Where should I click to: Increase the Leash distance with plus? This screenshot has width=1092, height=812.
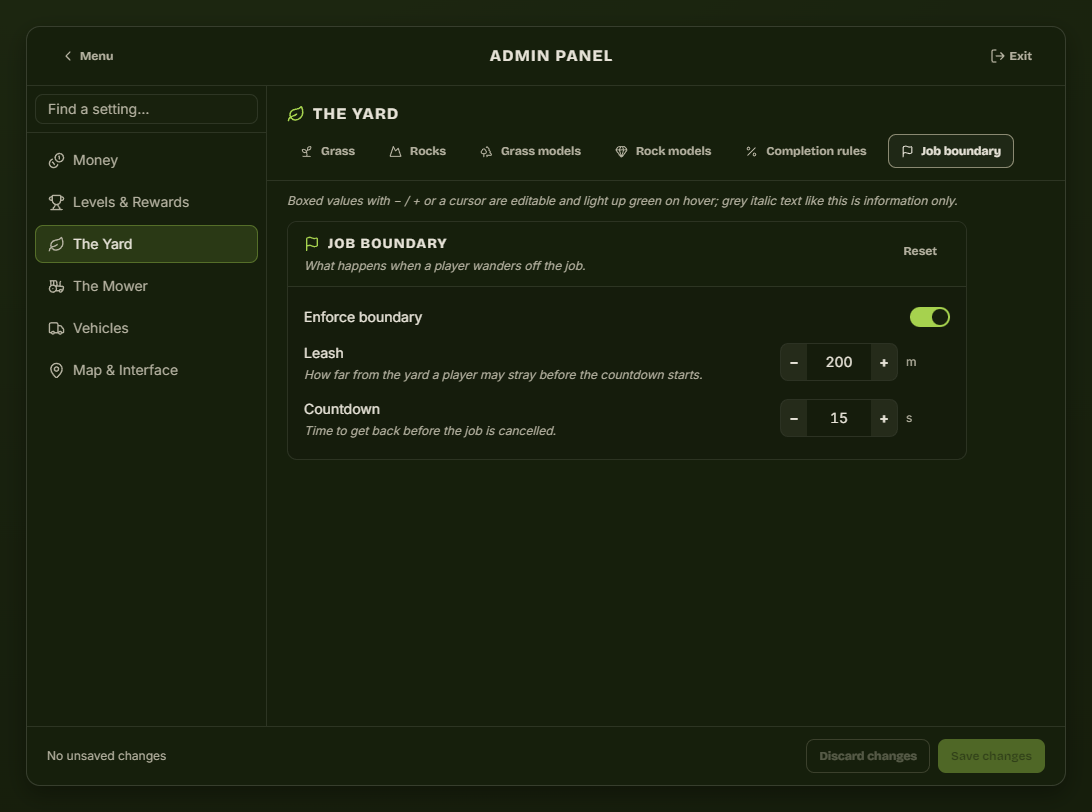tap(884, 362)
